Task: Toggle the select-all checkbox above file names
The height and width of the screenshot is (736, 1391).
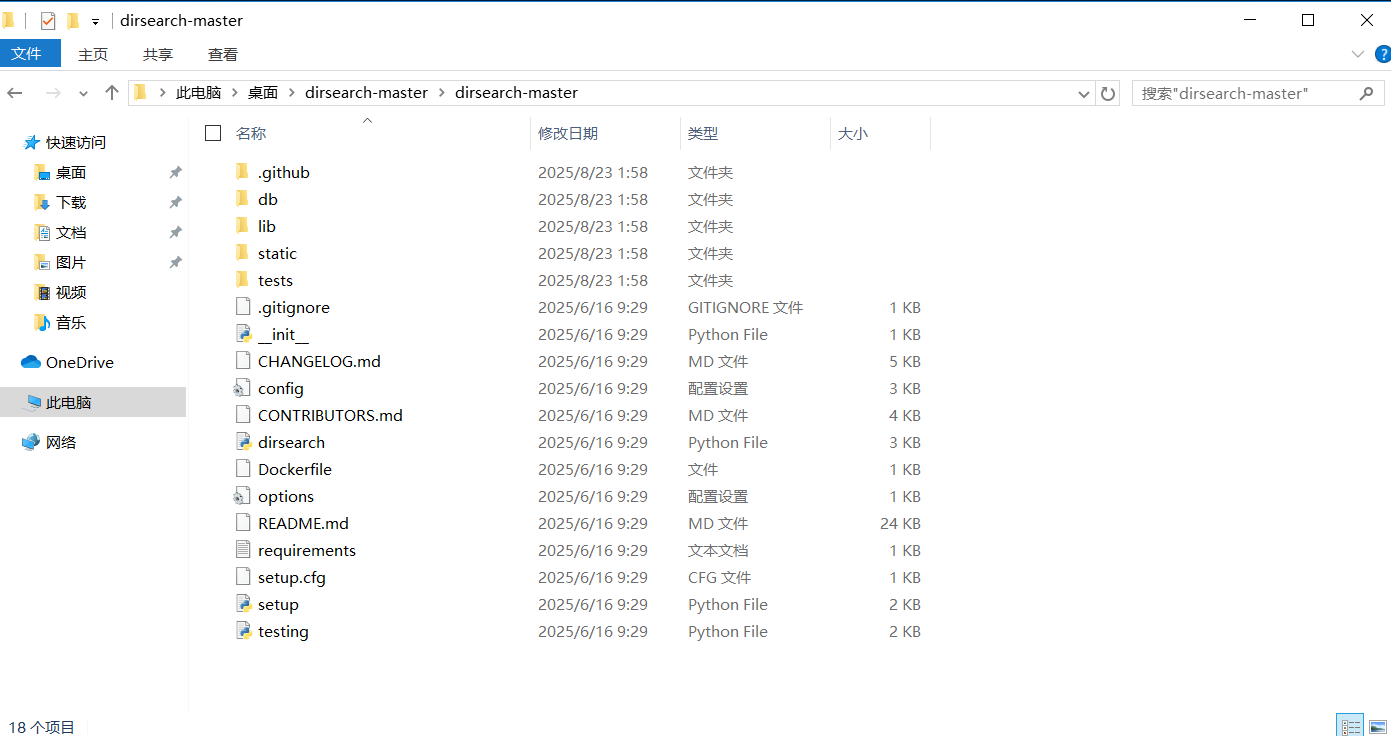Action: coord(212,132)
